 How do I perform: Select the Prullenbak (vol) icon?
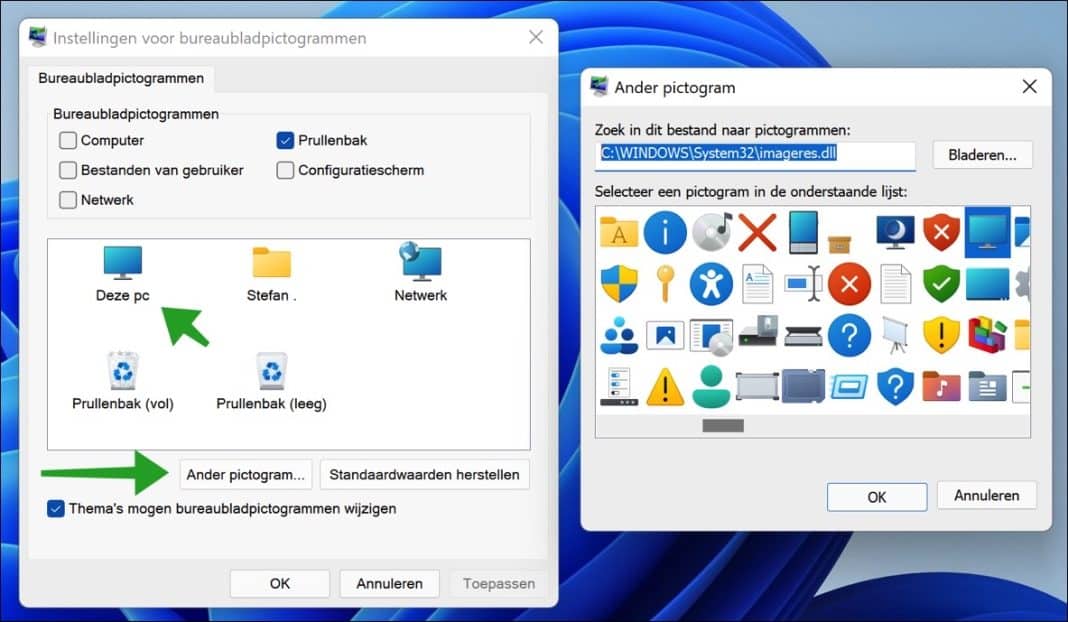click(122, 370)
